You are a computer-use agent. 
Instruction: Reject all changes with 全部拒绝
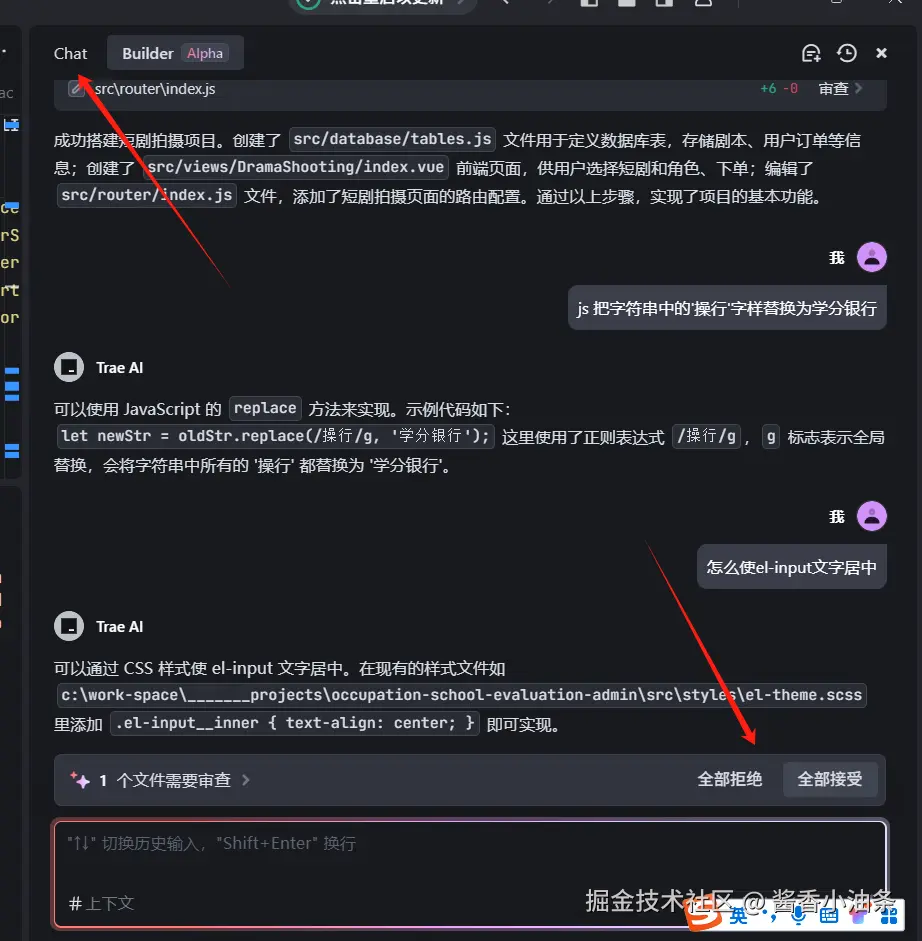(x=729, y=780)
